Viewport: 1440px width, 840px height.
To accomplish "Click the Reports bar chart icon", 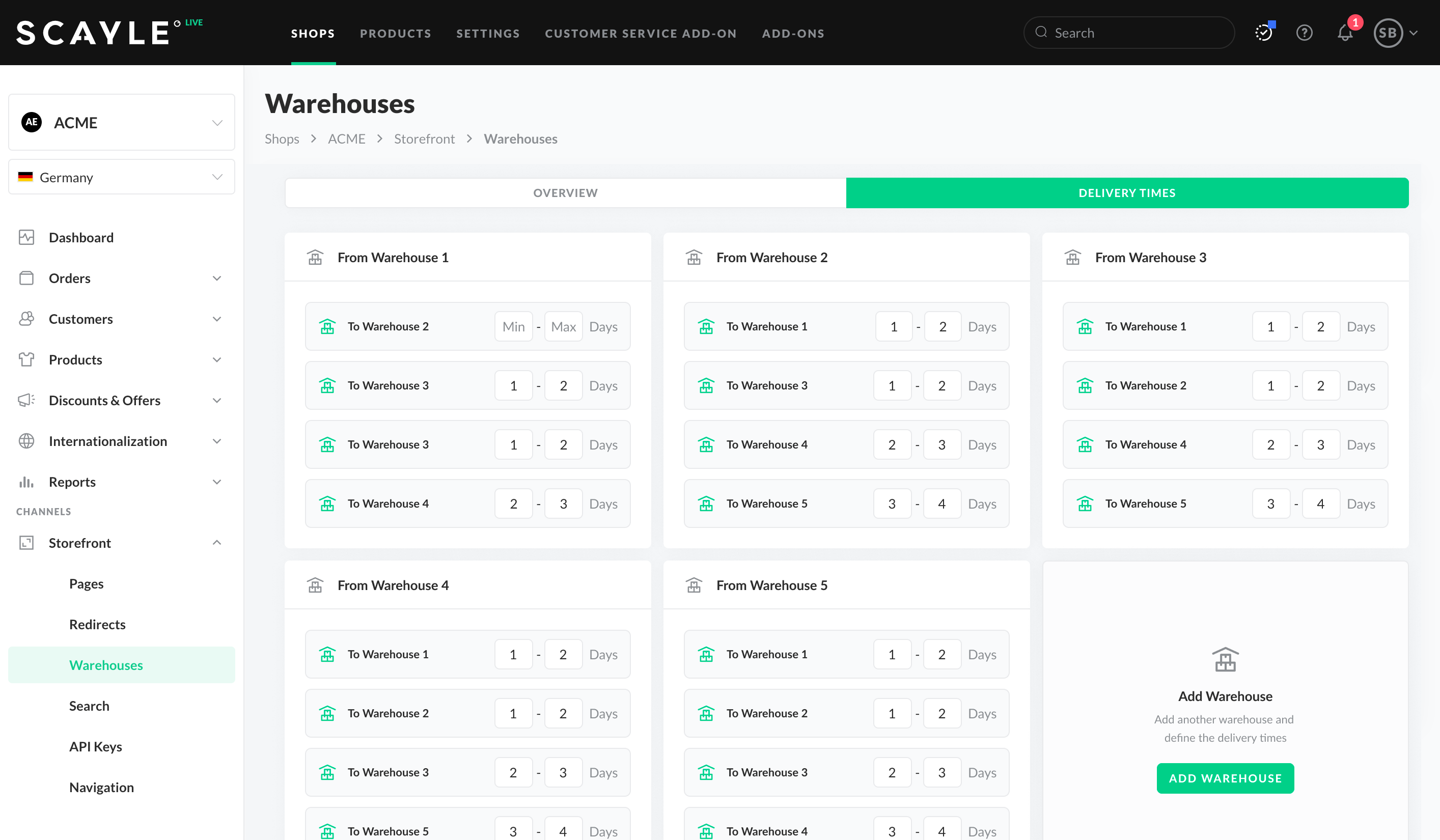I will 26,482.
